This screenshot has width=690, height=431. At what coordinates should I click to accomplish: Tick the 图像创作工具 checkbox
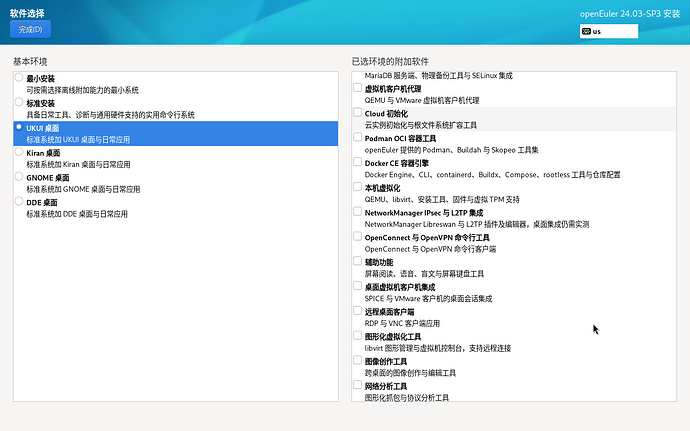click(x=357, y=361)
